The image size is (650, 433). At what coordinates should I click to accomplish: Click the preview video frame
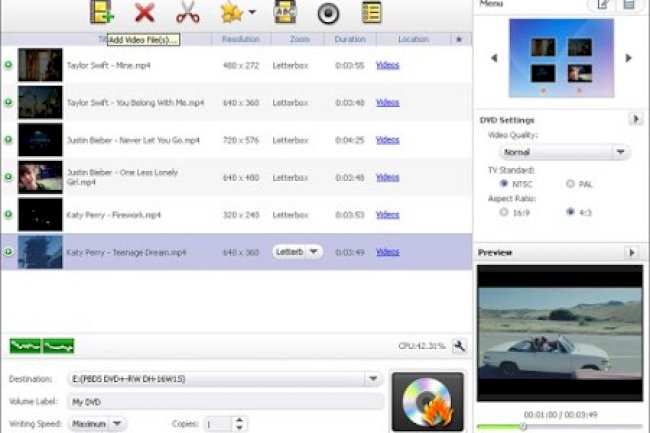(560, 333)
